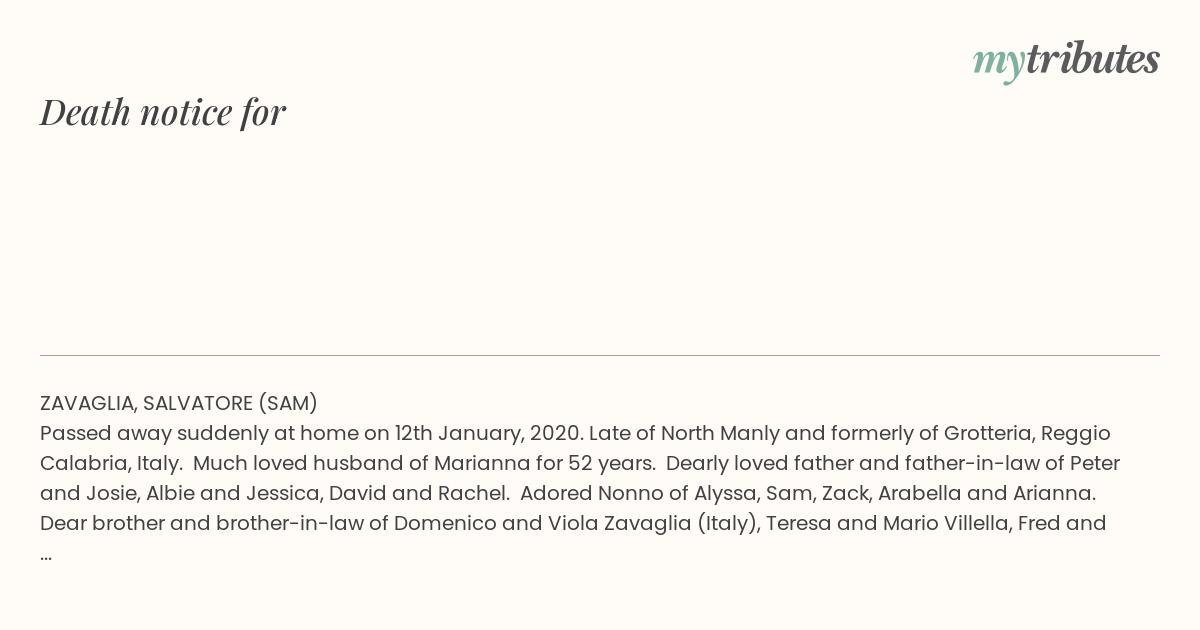Expand the truncated text via the ellipsis
Image resolution: width=1200 pixels, height=630 pixels.
[46, 555]
